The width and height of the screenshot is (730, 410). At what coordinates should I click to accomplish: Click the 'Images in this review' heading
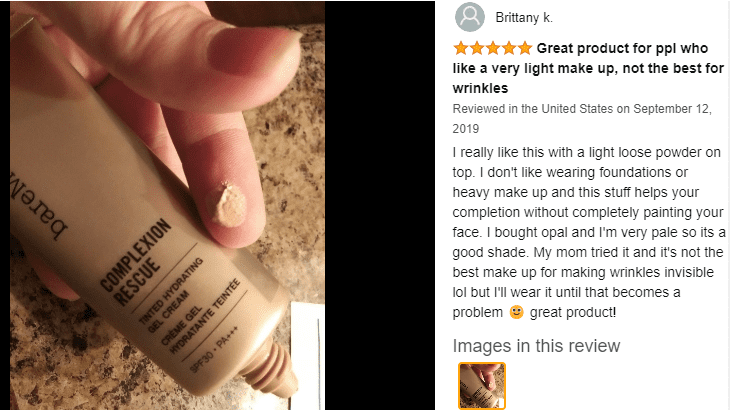(536, 346)
